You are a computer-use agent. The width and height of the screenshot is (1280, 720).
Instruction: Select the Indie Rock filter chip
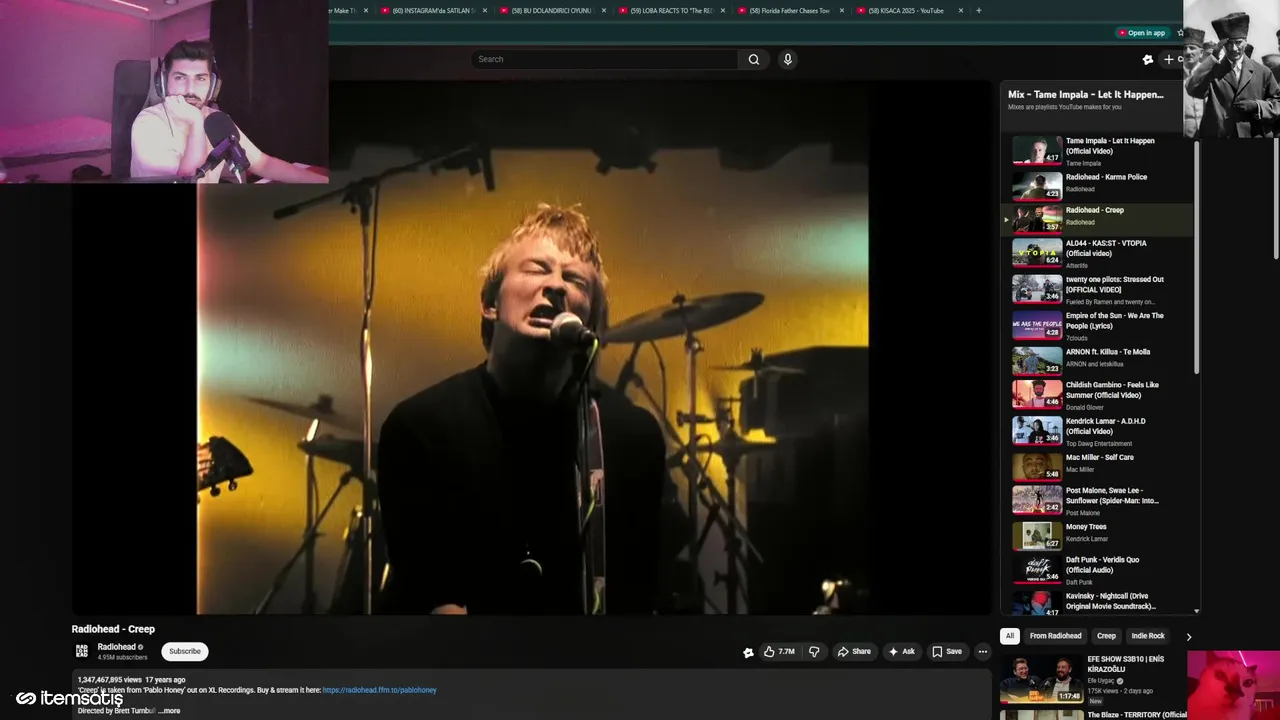1148,636
